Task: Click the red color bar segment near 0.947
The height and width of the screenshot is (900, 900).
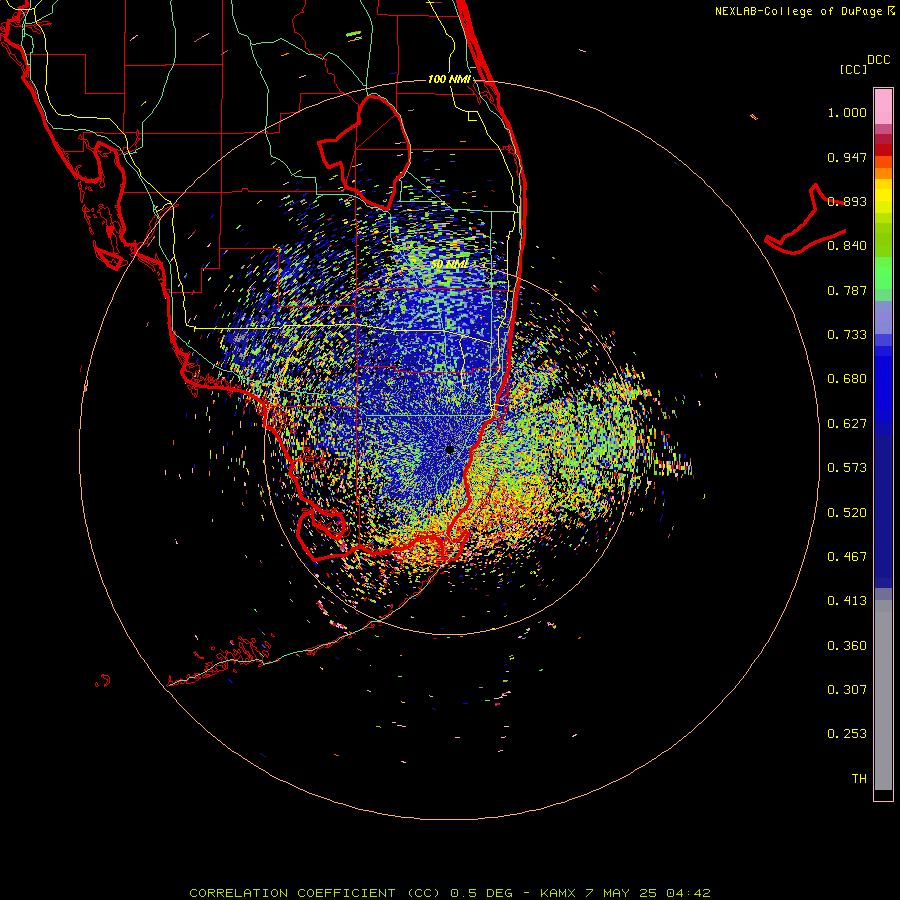Action: (883, 149)
